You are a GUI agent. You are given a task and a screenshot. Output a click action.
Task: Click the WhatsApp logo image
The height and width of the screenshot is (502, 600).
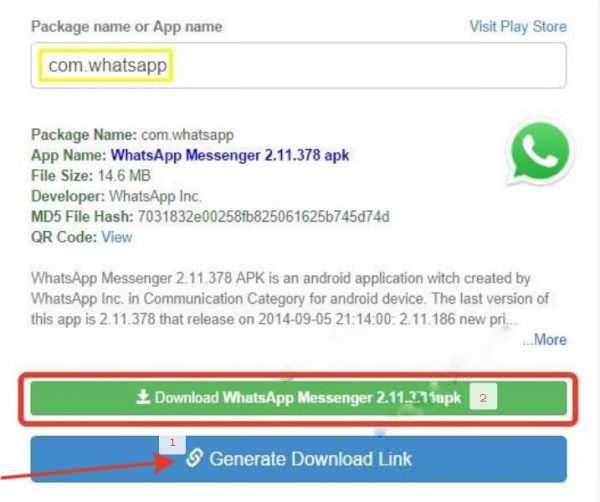pos(540,152)
